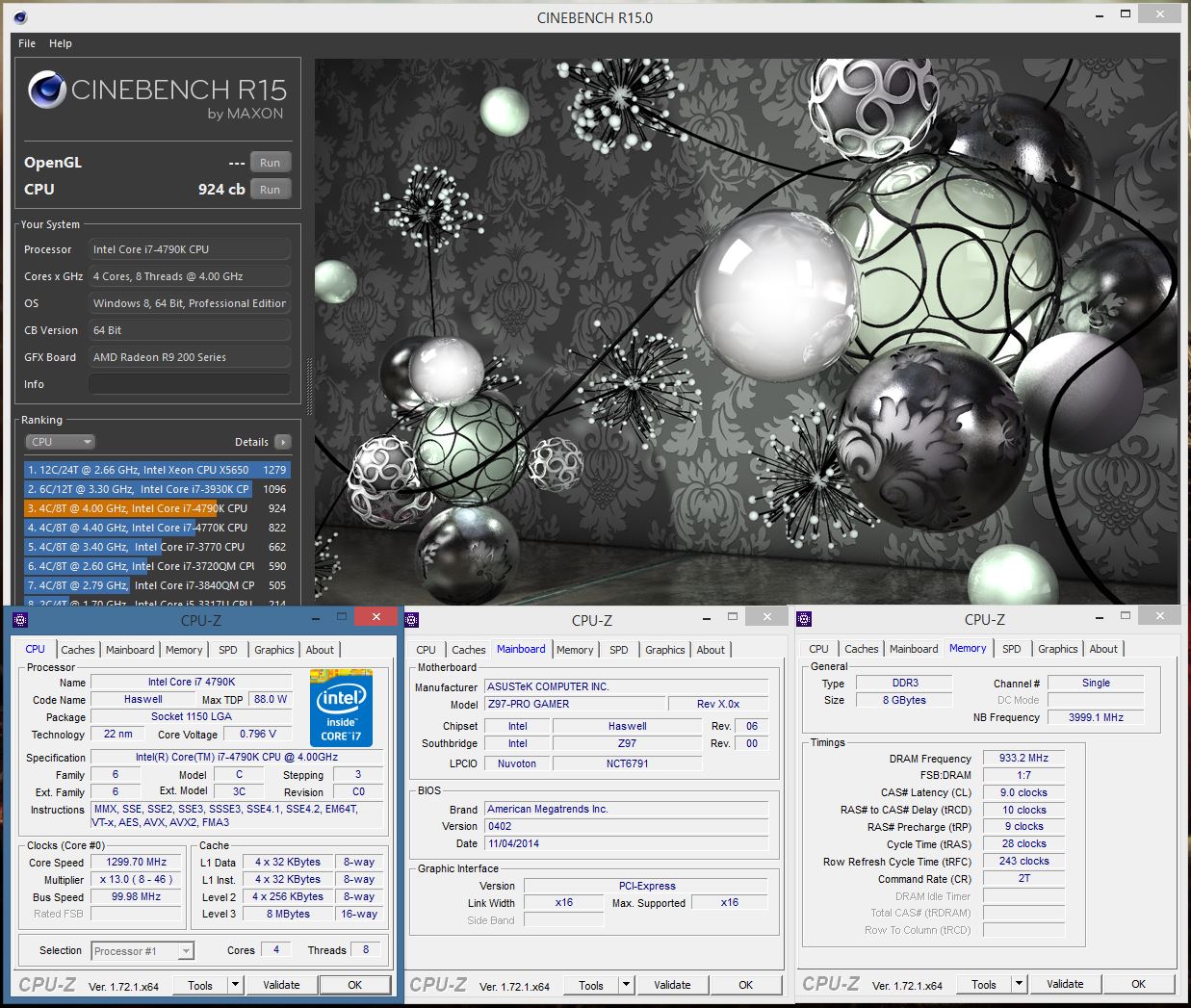Select the i7-3770 ranking row
The image size is (1191, 1008).
tap(157, 547)
